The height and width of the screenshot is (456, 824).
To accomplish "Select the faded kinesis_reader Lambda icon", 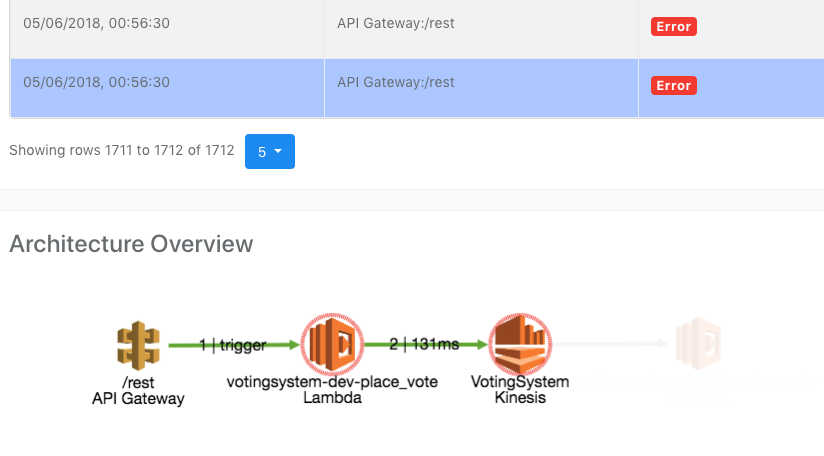I will [698, 343].
